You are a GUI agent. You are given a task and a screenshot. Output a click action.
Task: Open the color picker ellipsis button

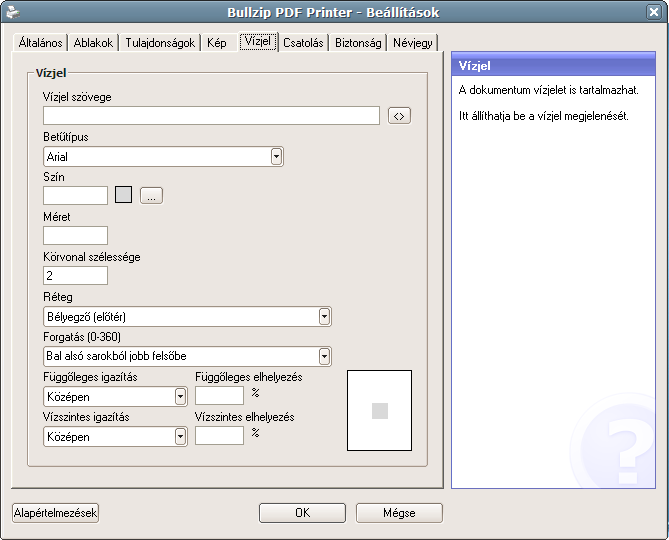point(151,196)
